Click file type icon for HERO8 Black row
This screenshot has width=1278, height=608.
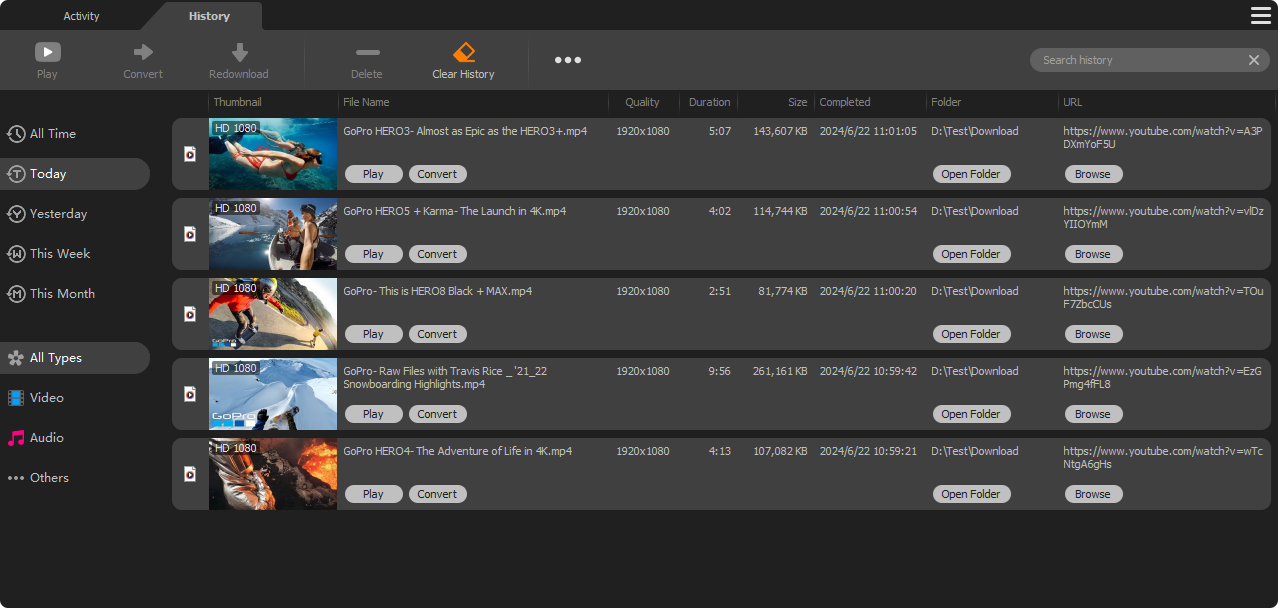click(x=190, y=314)
